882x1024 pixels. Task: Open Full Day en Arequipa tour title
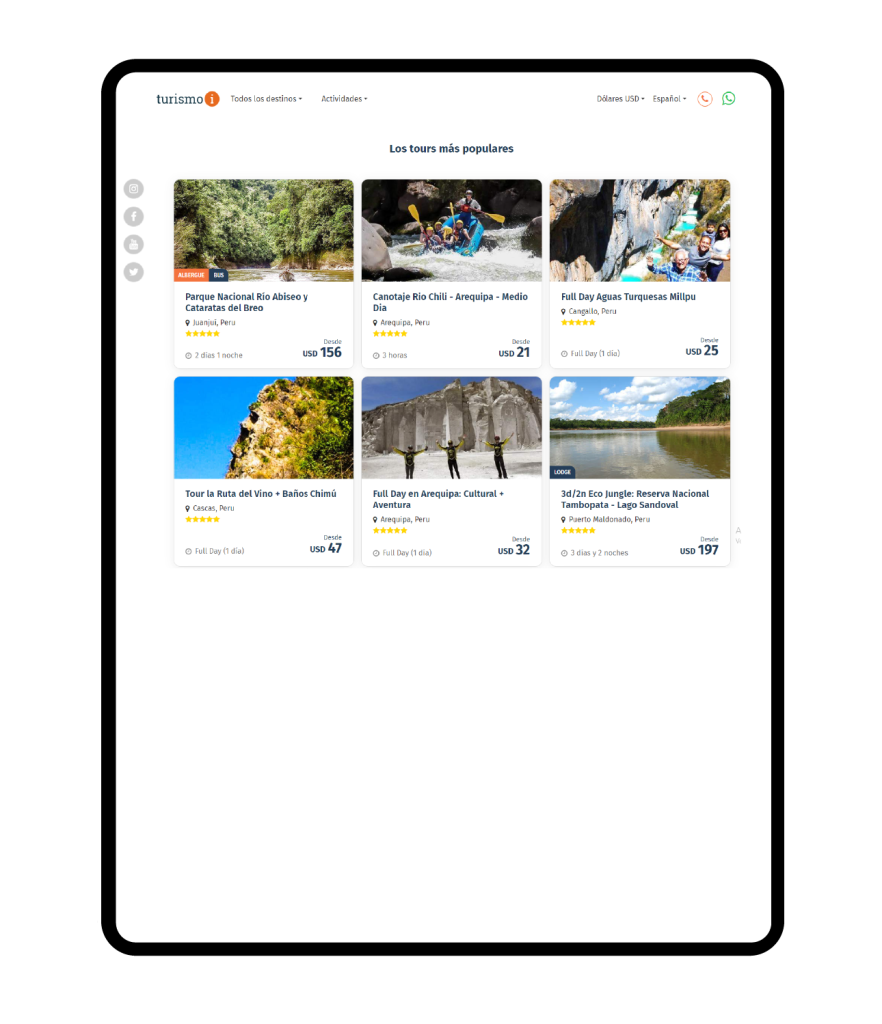[x=438, y=499]
